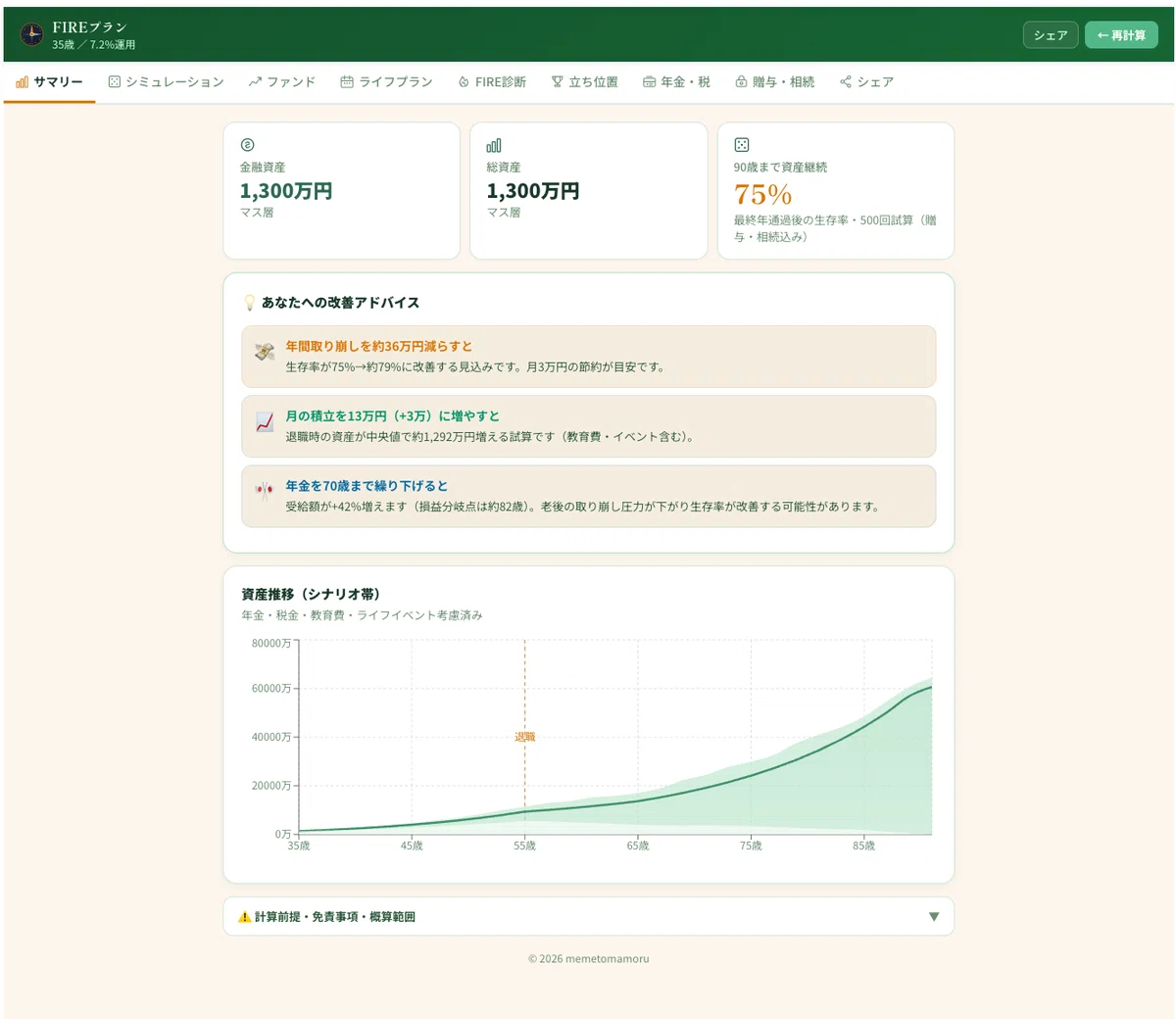Click the 資産推移（シナリオ帯） chart title

tap(311, 595)
